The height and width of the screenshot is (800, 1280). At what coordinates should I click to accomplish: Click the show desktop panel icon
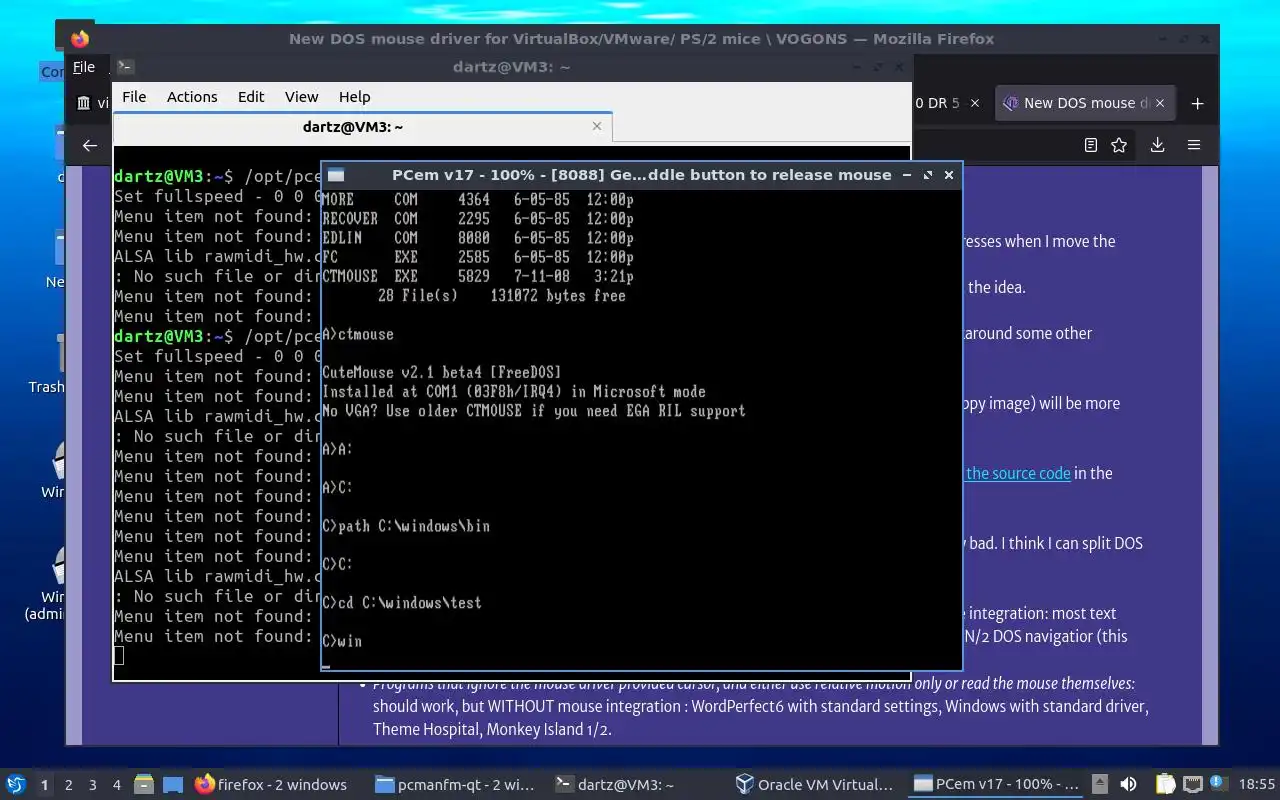[173, 784]
